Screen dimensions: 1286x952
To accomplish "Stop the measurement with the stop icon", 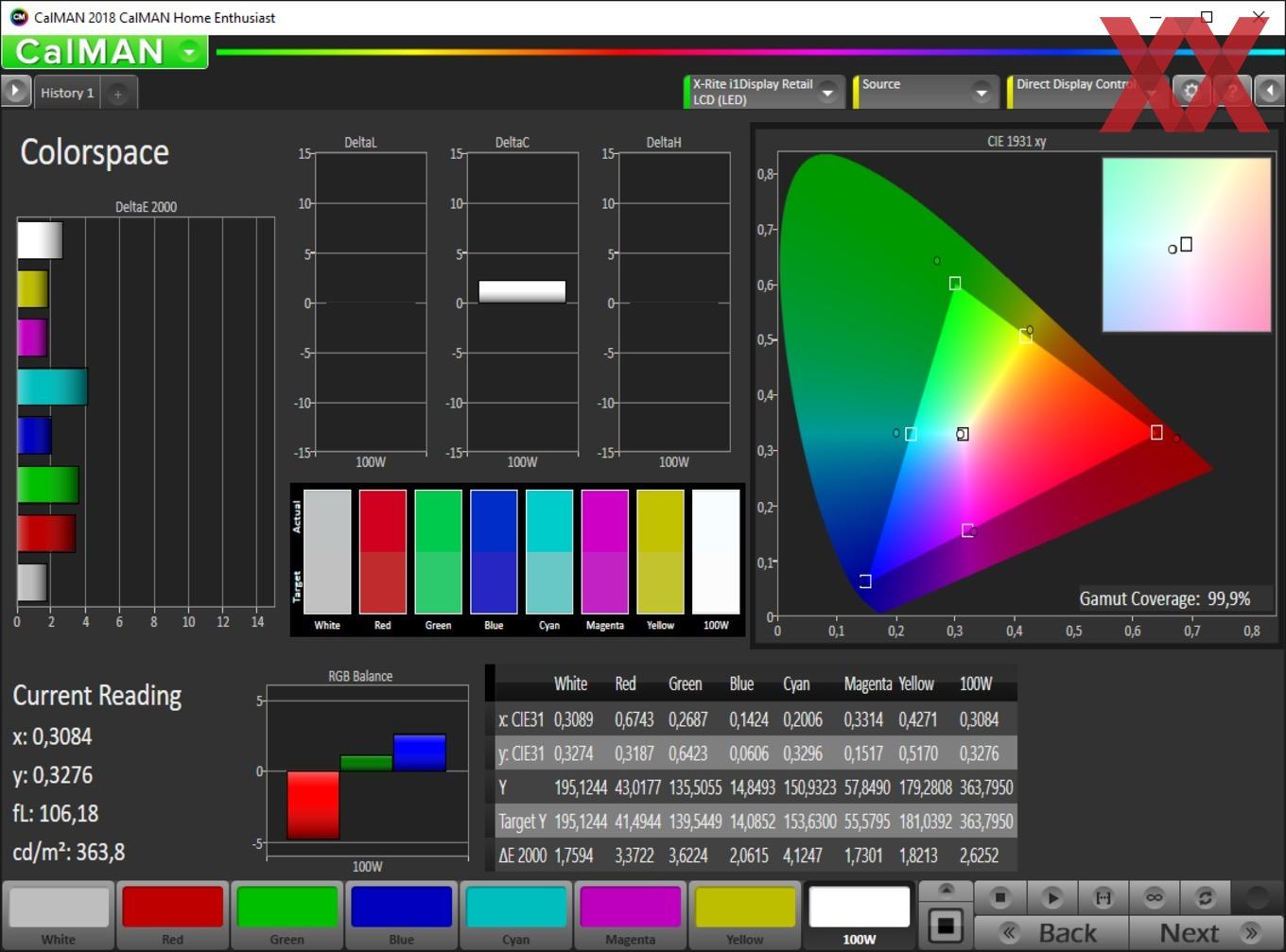I will coord(1000,897).
